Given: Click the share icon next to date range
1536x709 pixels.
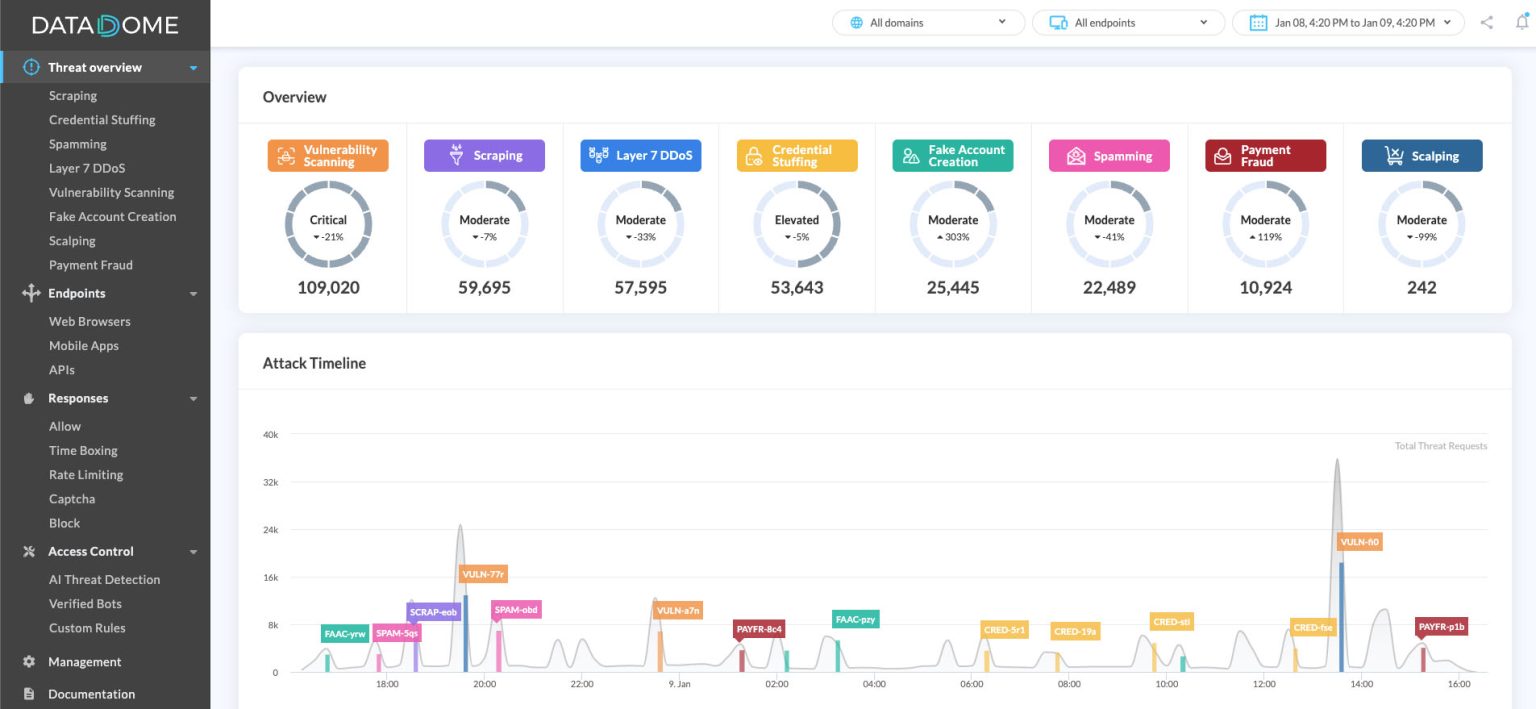Looking at the screenshot, I should coord(1486,21).
